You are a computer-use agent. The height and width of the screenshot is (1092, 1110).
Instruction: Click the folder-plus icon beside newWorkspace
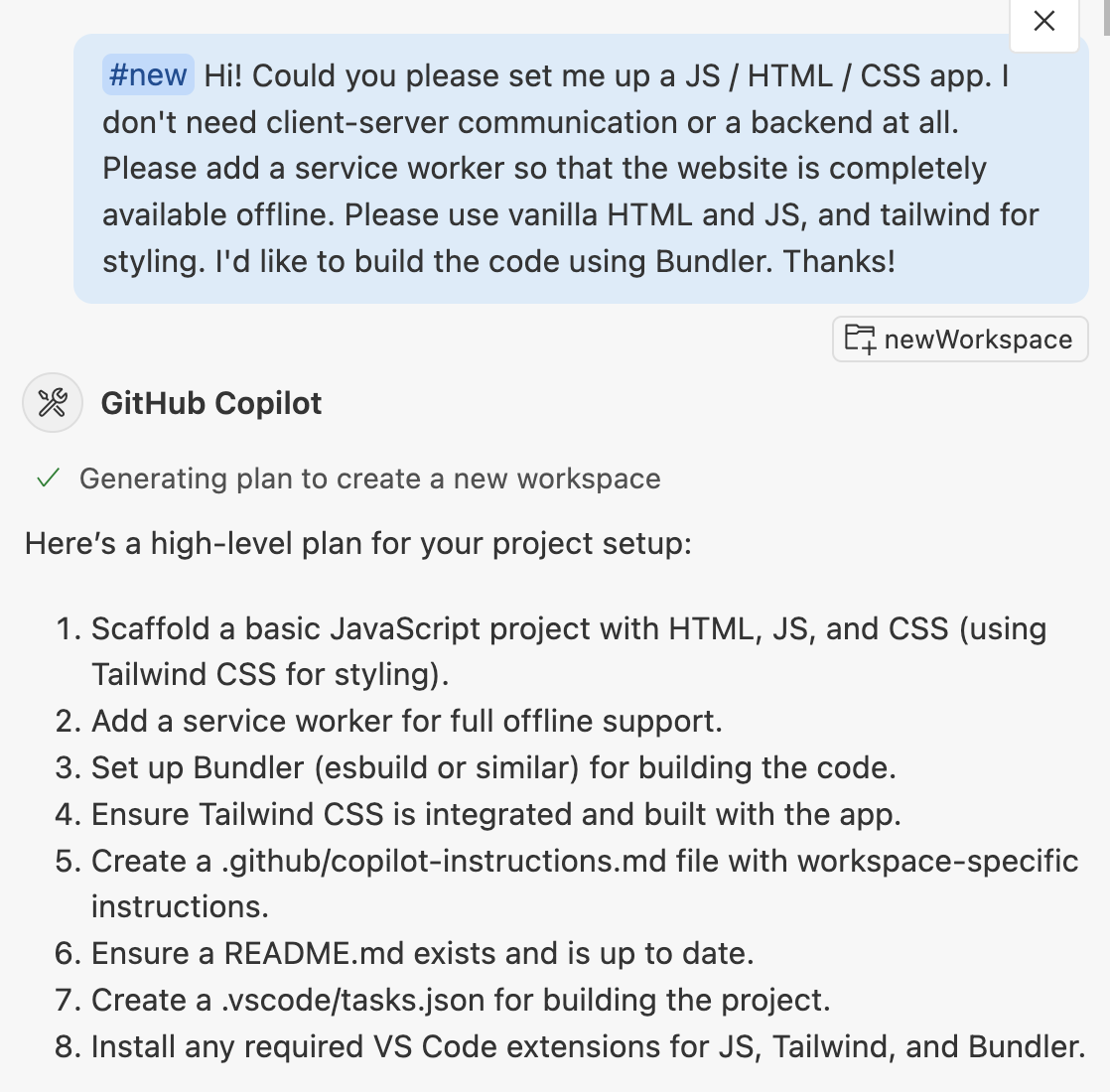coord(860,339)
